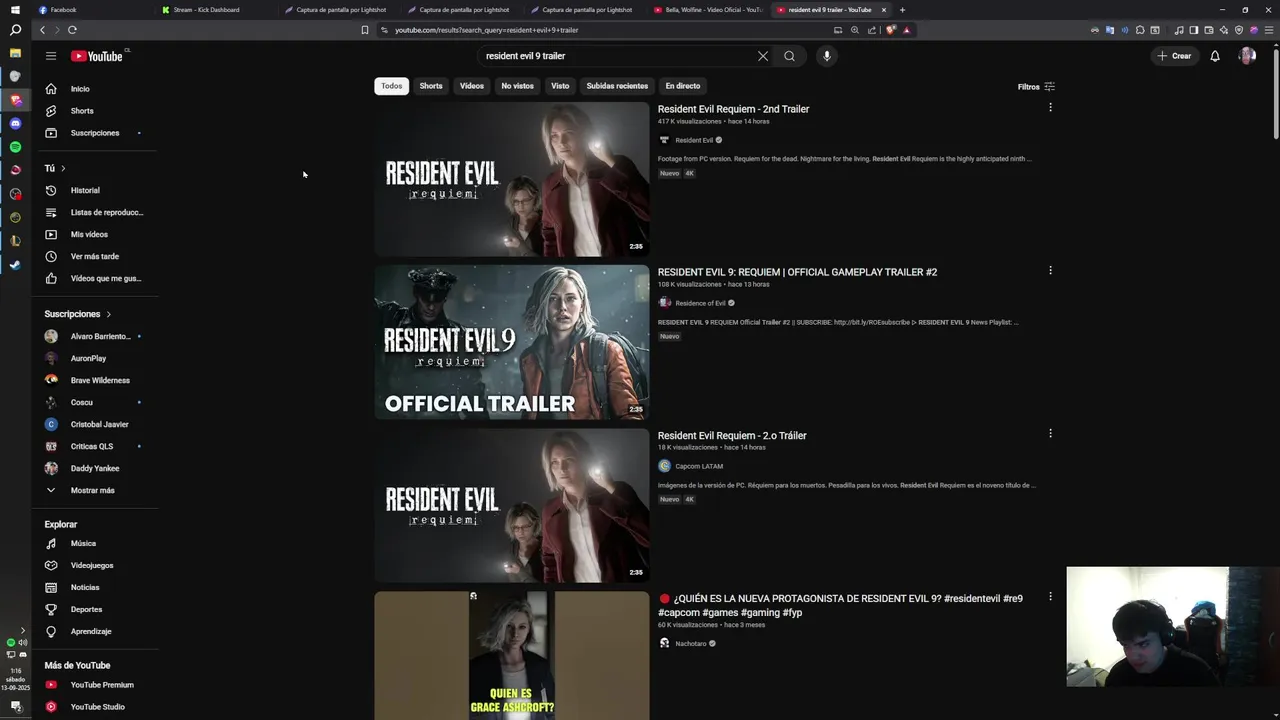The width and height of the screenshot is (1280, 720).
Task: Open options menu for 2.o Tráiler video
Action: (x=1050, y=433)
